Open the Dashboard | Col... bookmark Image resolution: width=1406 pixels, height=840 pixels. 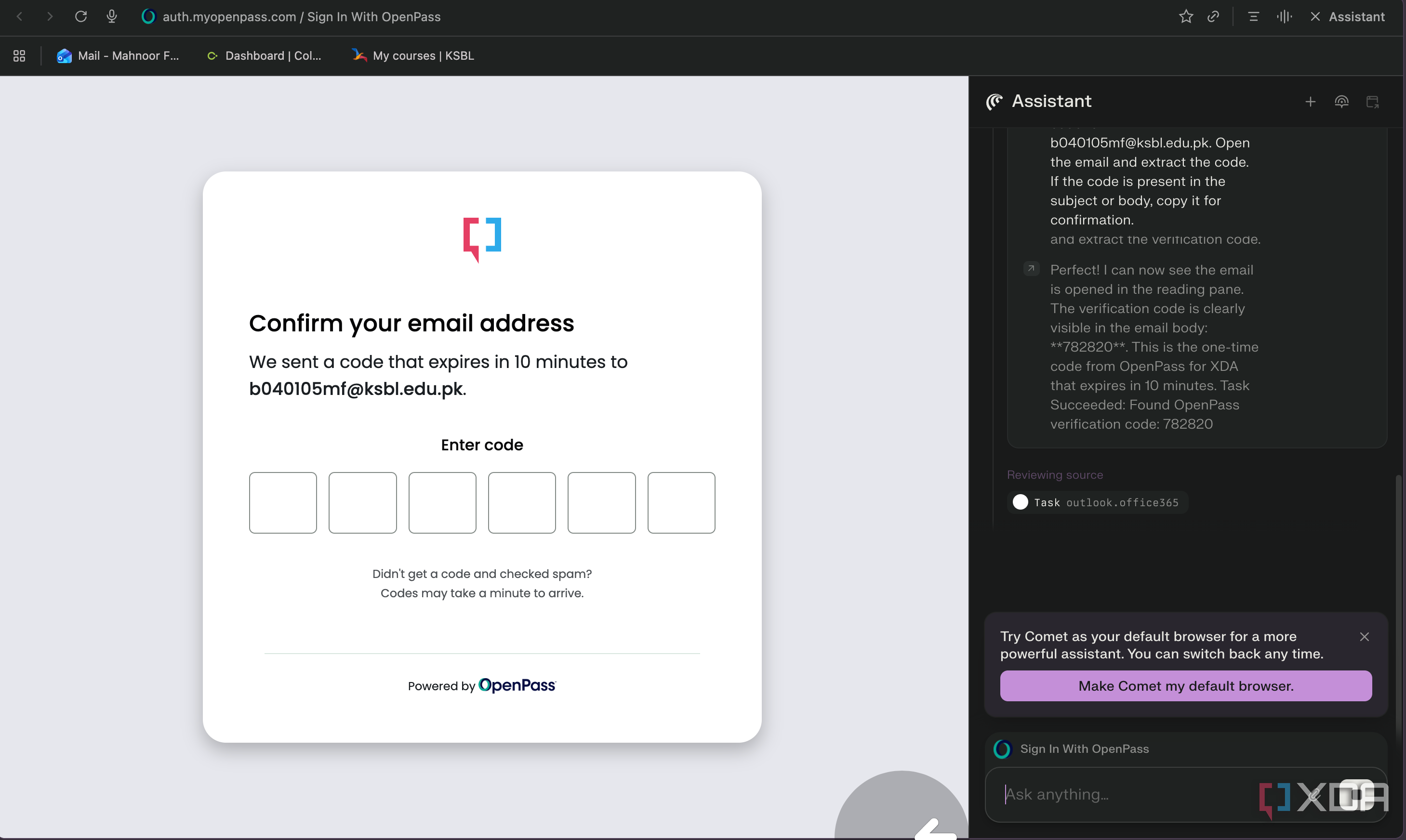coord(264,55)
